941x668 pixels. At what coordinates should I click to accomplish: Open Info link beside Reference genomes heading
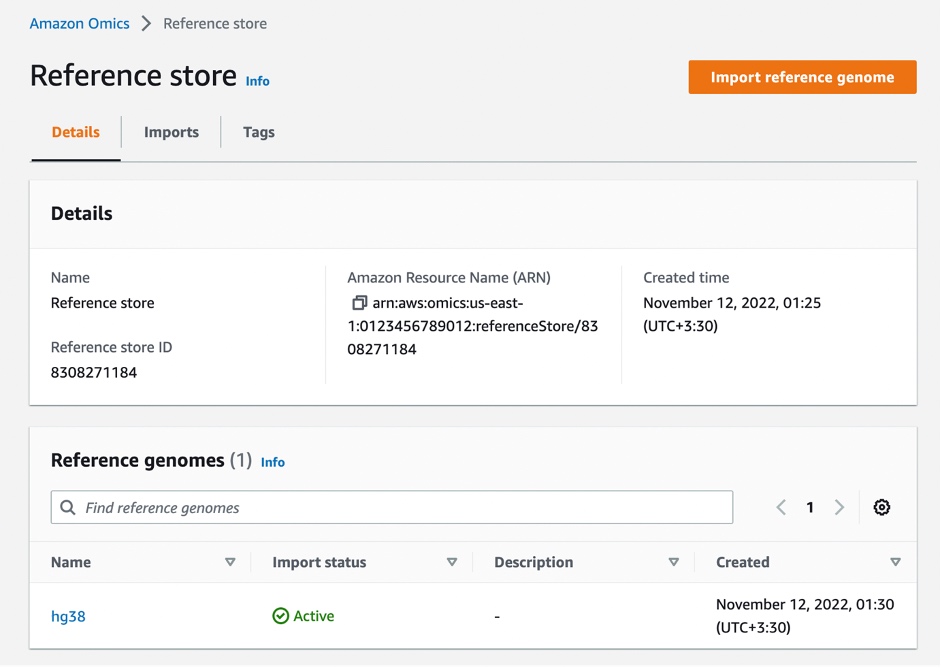pyautogui.click(x=272, y=462)
